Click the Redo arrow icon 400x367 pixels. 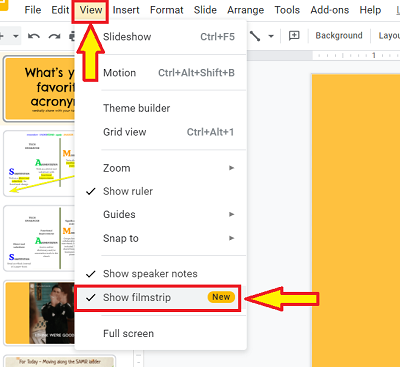click(x=54, y=36)
